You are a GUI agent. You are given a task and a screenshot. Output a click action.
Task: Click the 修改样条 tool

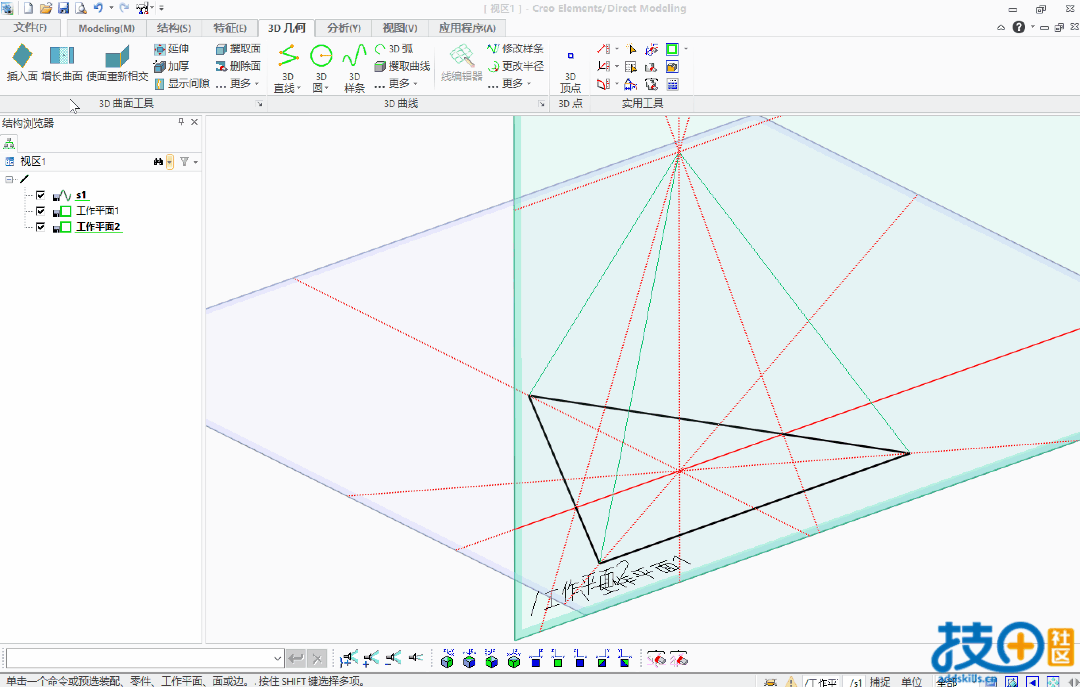click(515, 49)
